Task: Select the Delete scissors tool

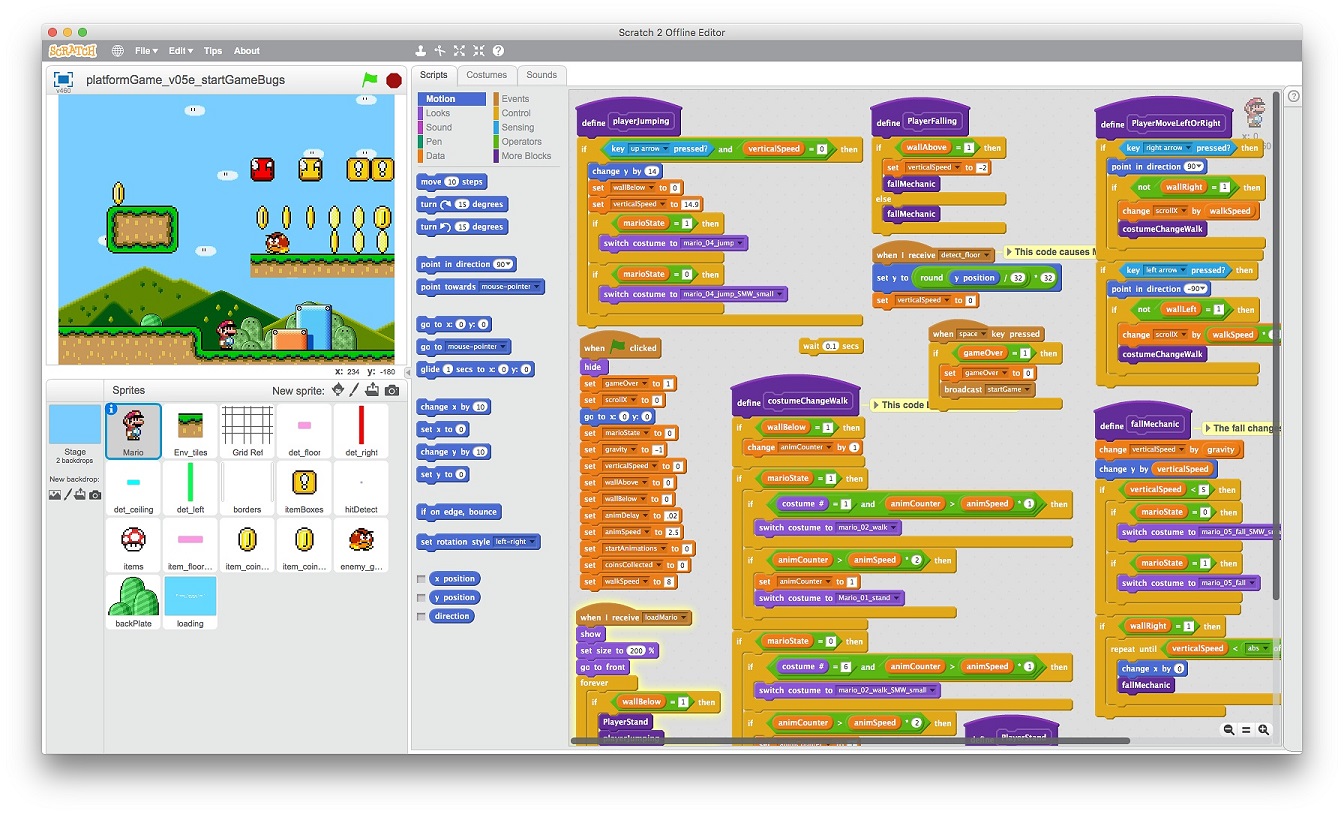Action: point(440,51)
